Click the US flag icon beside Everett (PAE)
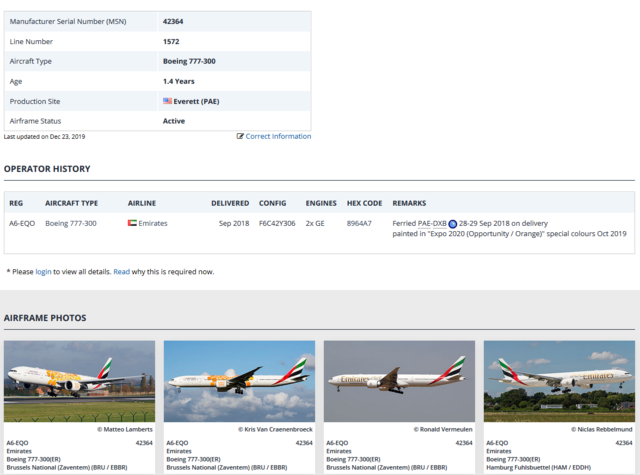Viewport: 640px width, 475px height. pos(167,101)
